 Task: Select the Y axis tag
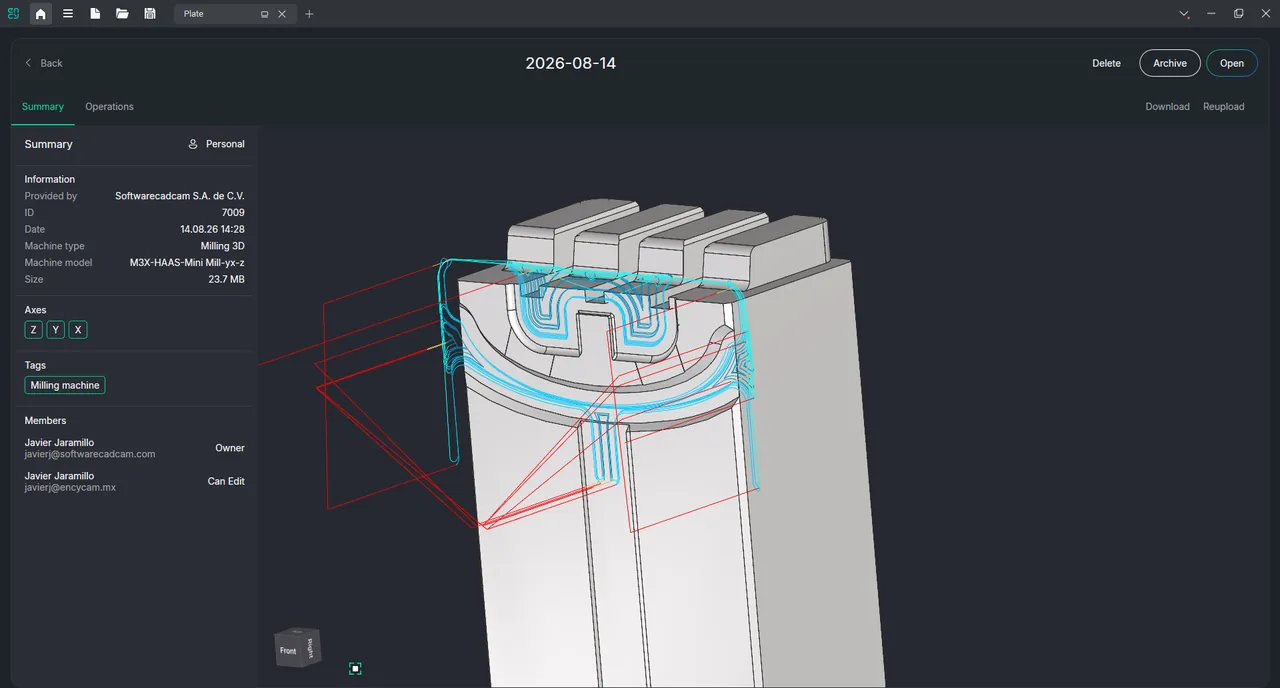[56, 330]
